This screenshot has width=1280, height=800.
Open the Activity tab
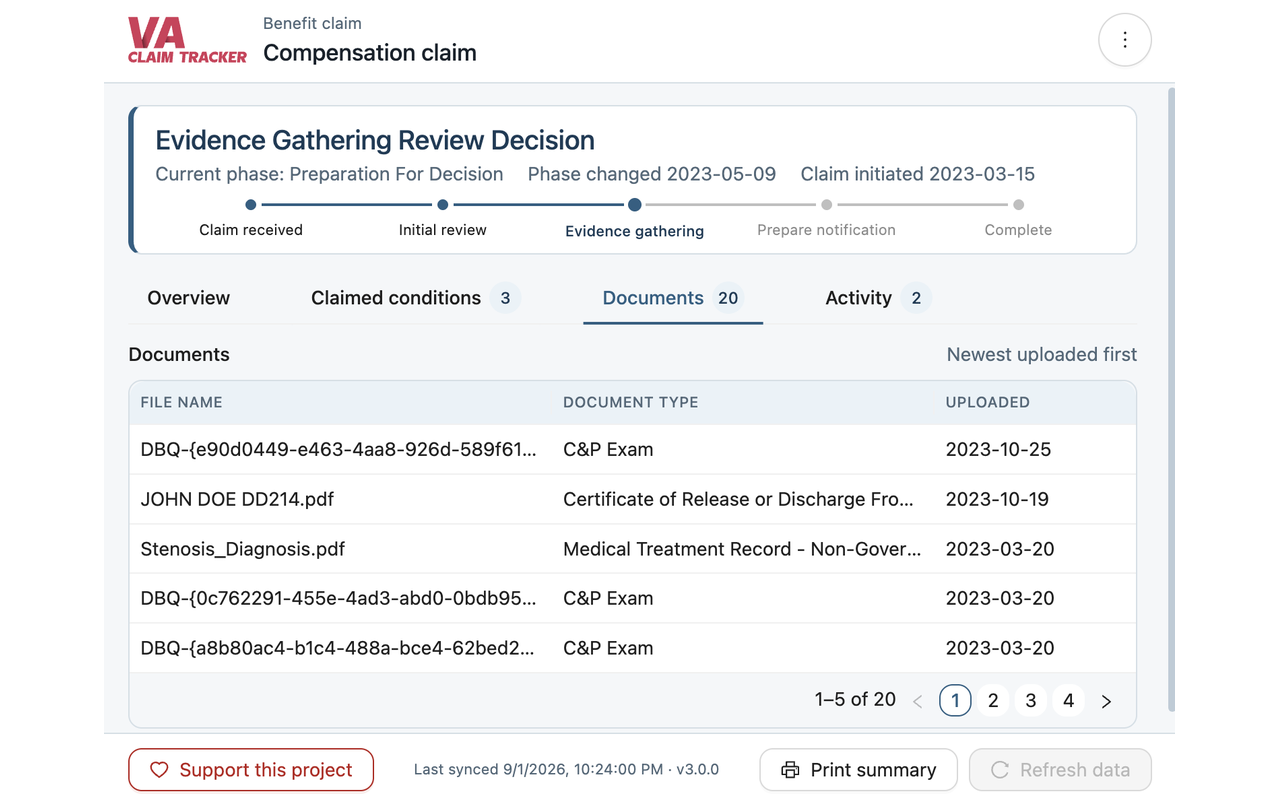tap(878, 298)
